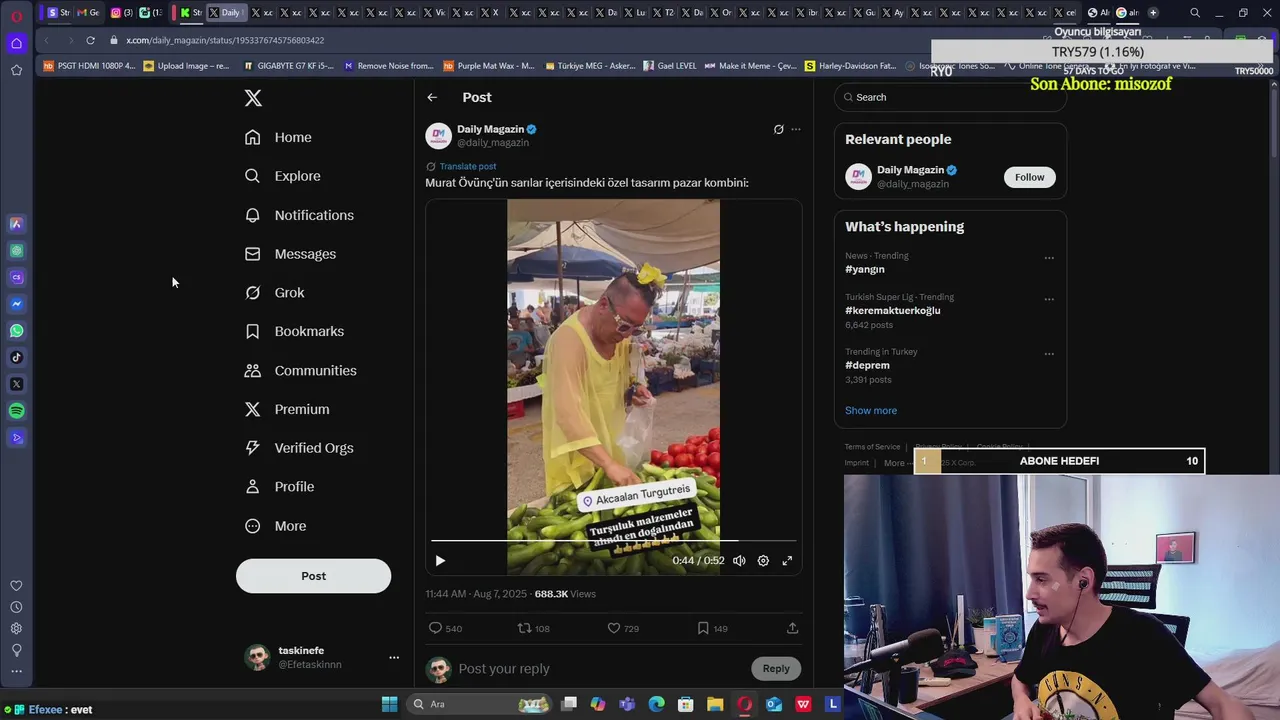Open Remove Noise from bookmark
Viewport: 1280px width, 720px height.
pos(388,66)
